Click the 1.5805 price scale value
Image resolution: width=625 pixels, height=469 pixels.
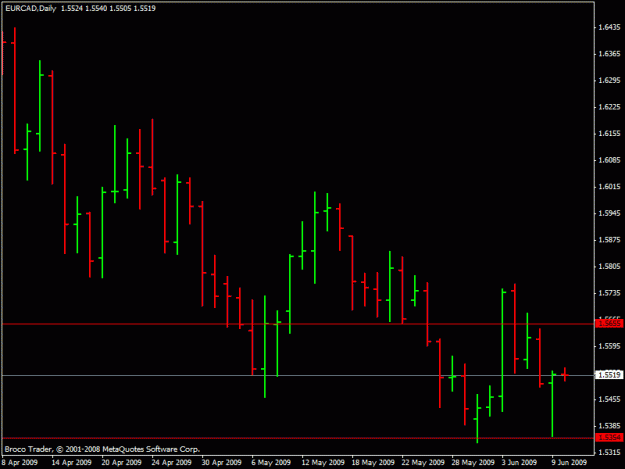609,266
